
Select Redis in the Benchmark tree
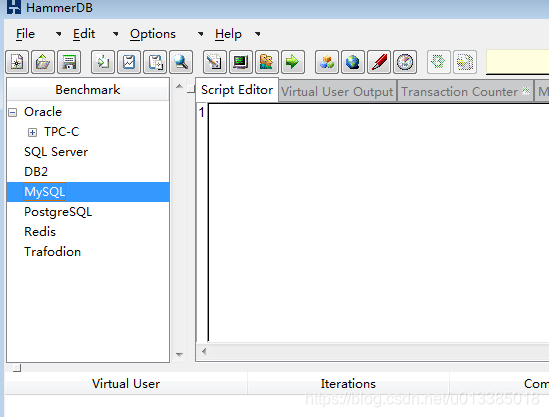click(40, 232)
